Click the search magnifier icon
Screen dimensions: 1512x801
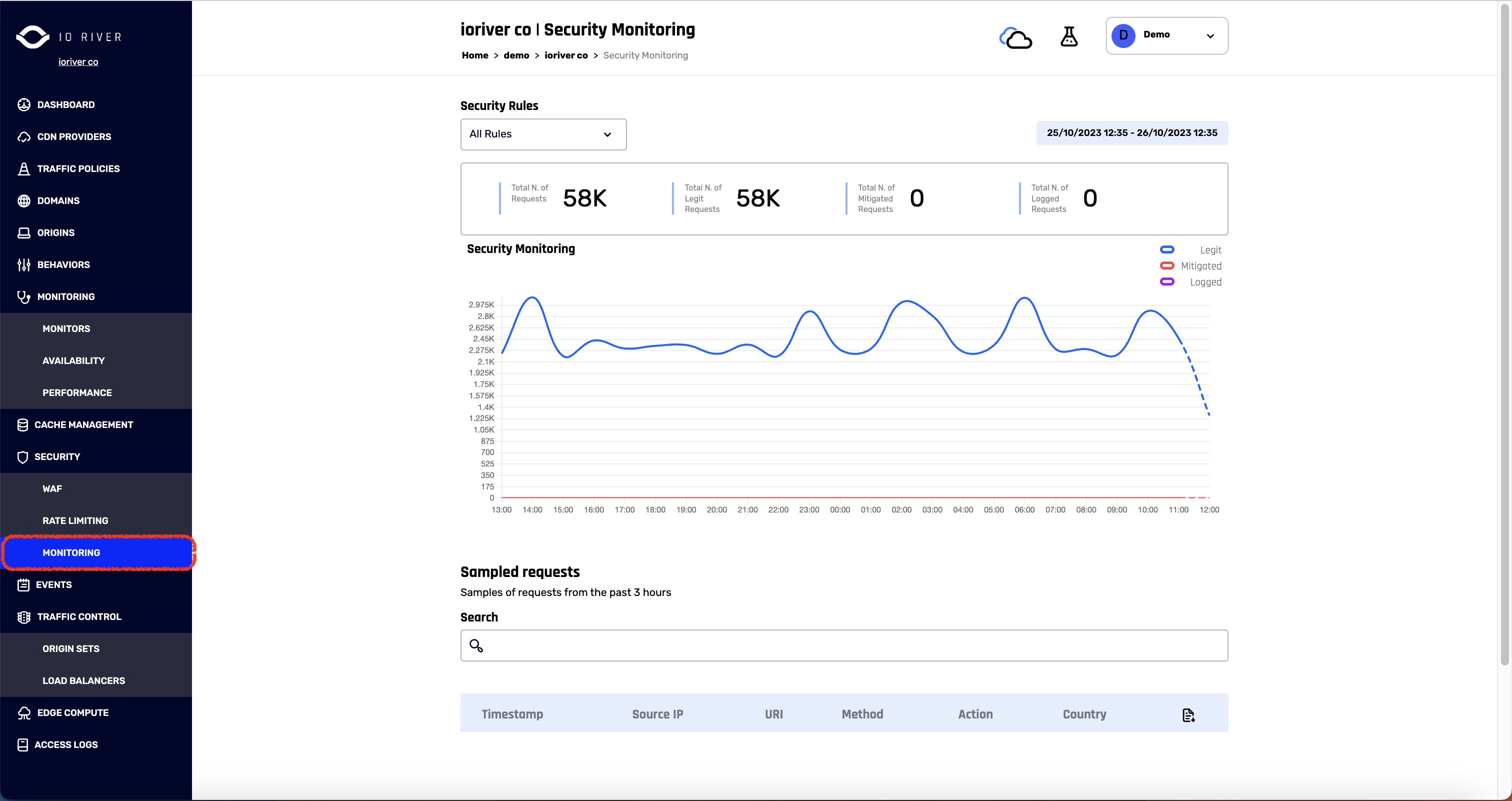click(x=476, y=645)
